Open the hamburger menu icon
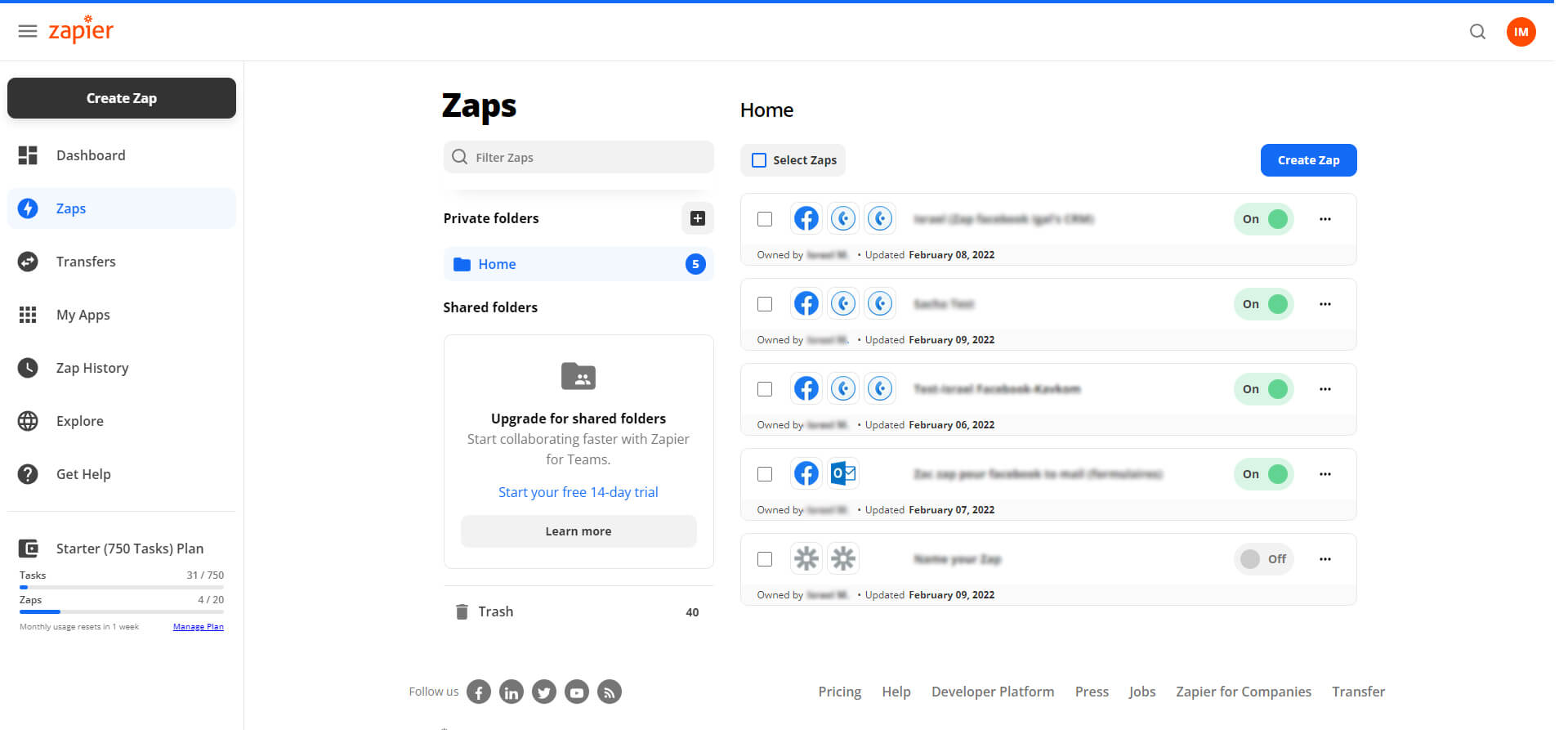 (28, 31)
